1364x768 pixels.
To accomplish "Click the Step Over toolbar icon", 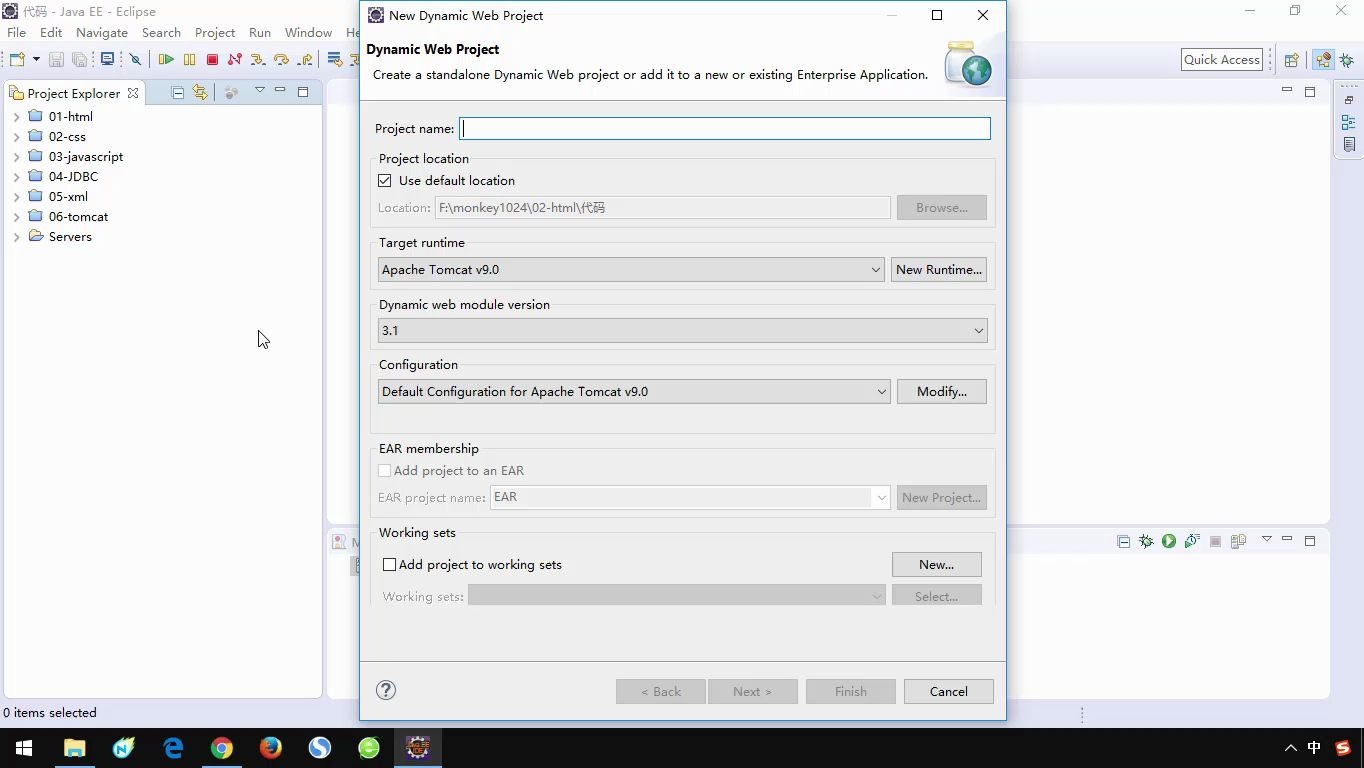I will point(281,60).
